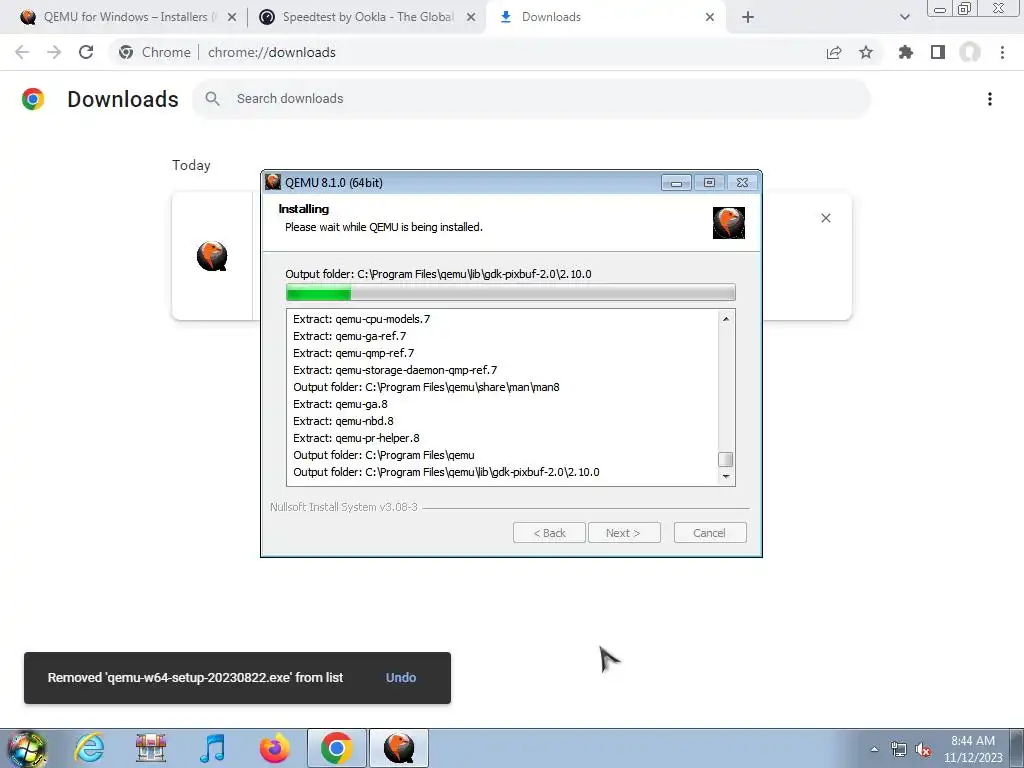Reload the Downloads page

click(86, 52)
